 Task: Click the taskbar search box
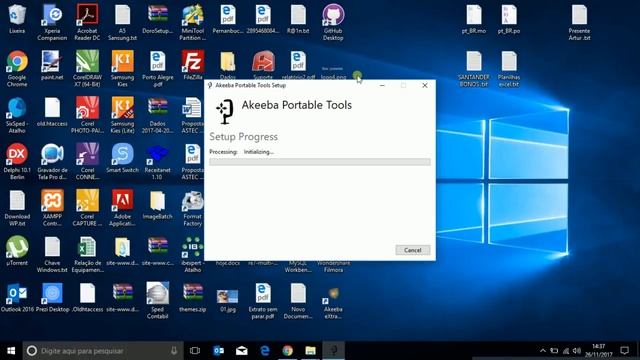(x=103, y=351)
